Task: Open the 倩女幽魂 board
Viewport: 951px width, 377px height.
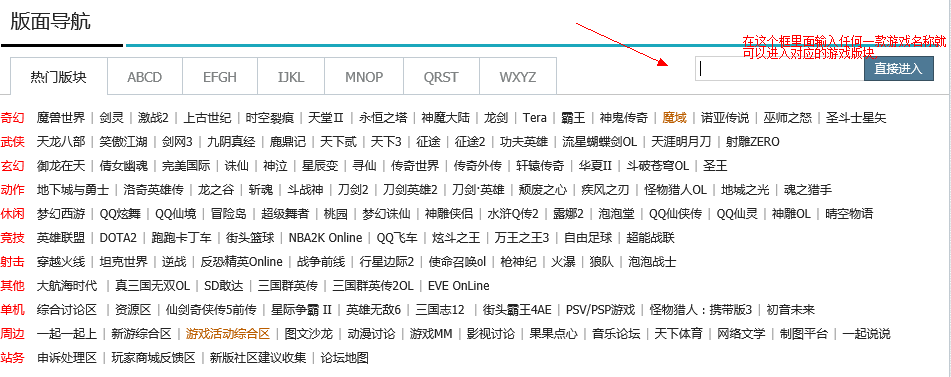Action: pyautogui.click(x=124, y=165)
